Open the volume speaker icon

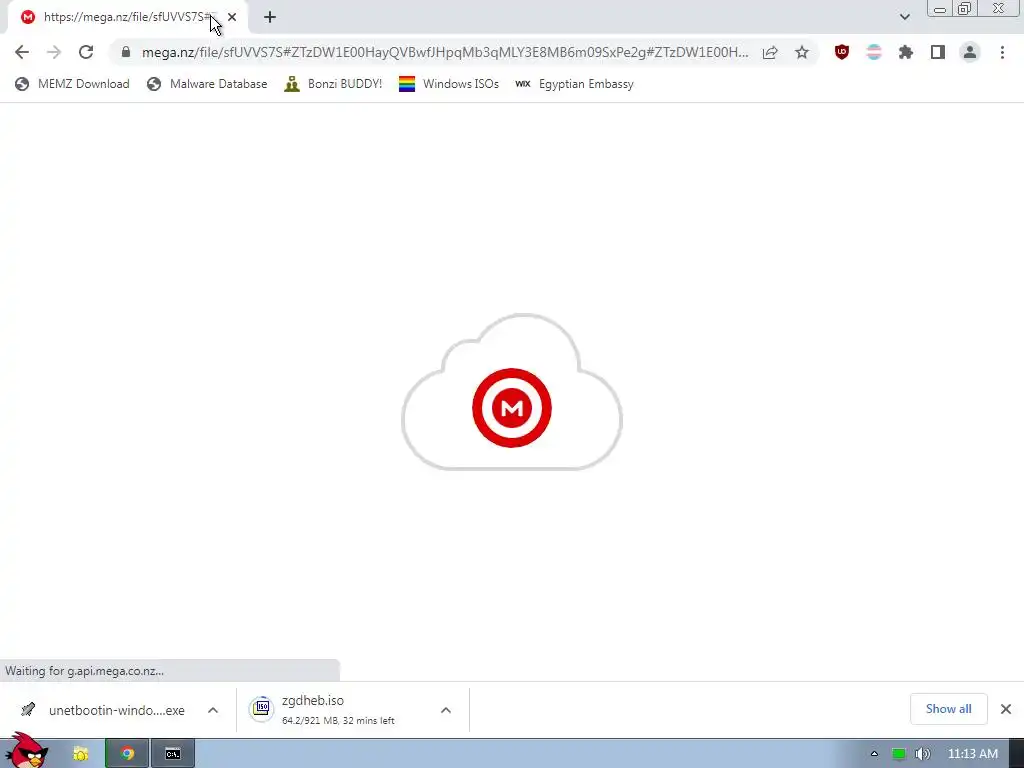tap(923, 754)
